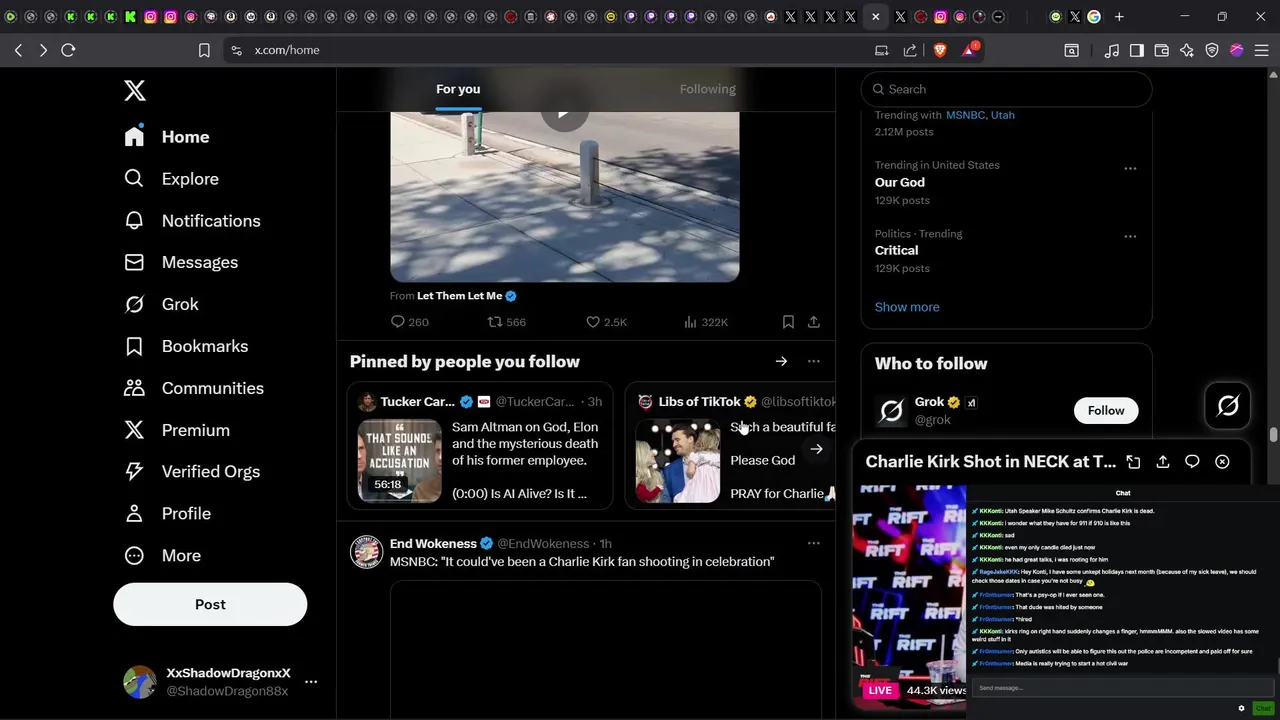Toggle chat in the live video player
The width and height of the screenshot is (1280, 720).
(x=1192, y=462)
